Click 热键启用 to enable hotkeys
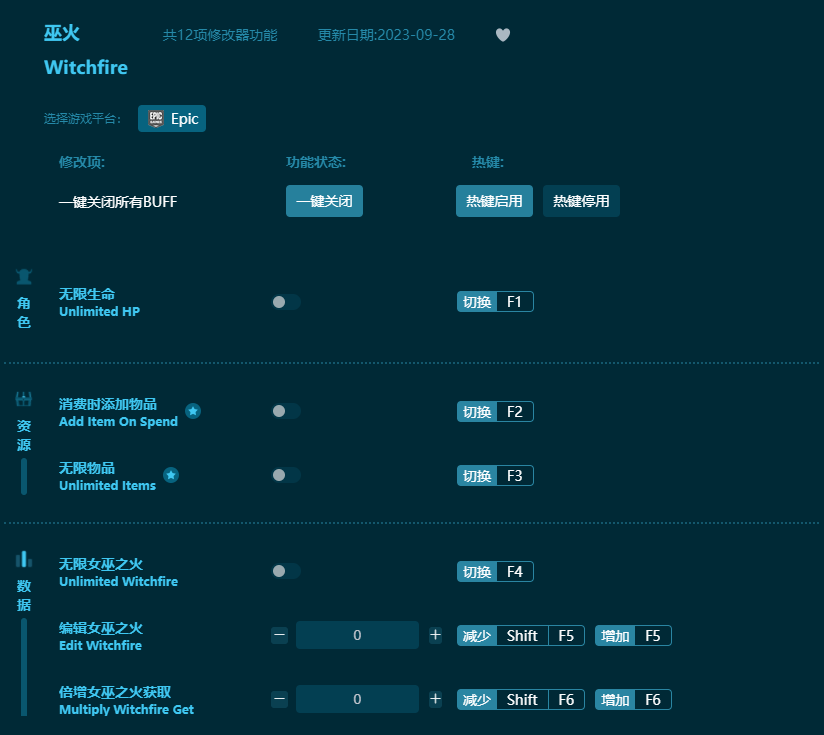The width and height of the screenshot is (824, 735). click(x=494, y=201)
